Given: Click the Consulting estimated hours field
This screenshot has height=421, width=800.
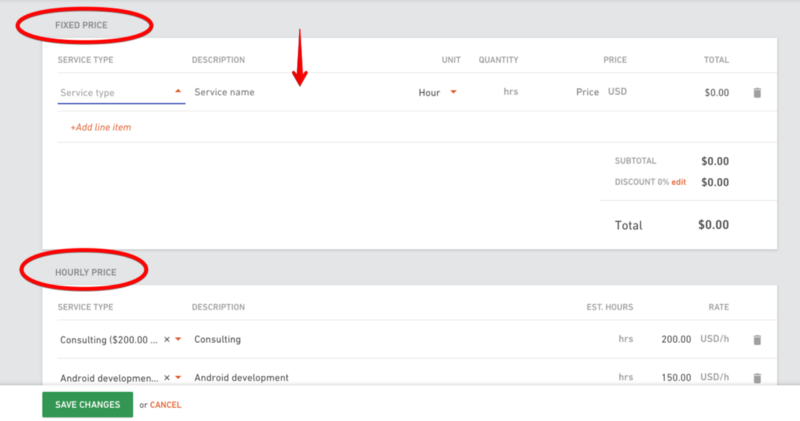Looking at the screenshot, I should click(612, 339).
